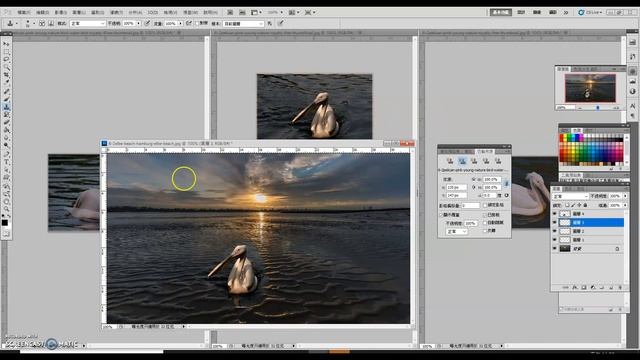The image size is (640, 360).
Task: Select the Clone Stamp tool in the toolbox
Action: pos(6,107)
